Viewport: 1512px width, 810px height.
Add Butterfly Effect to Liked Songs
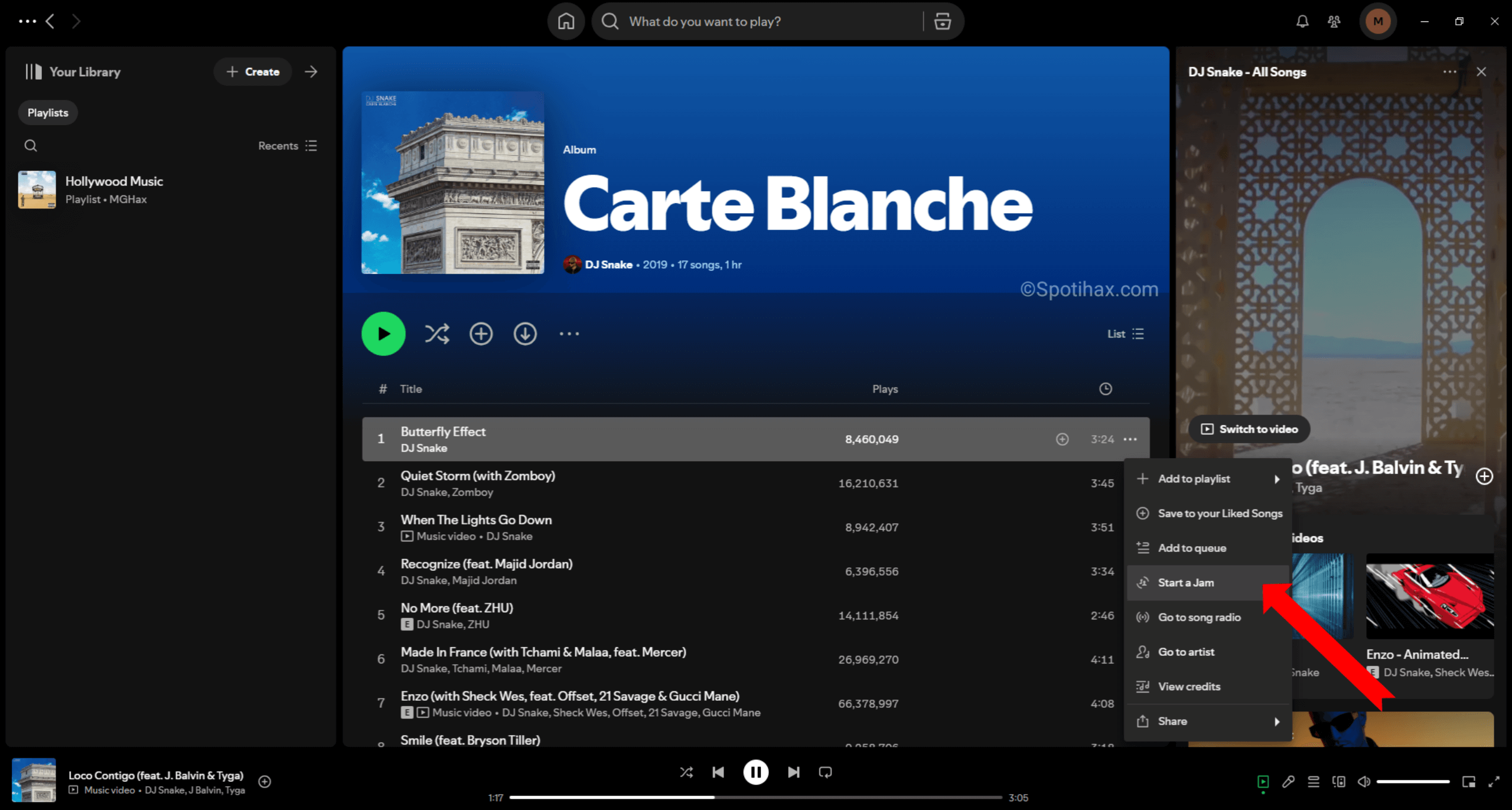(x=1062, y=439)
